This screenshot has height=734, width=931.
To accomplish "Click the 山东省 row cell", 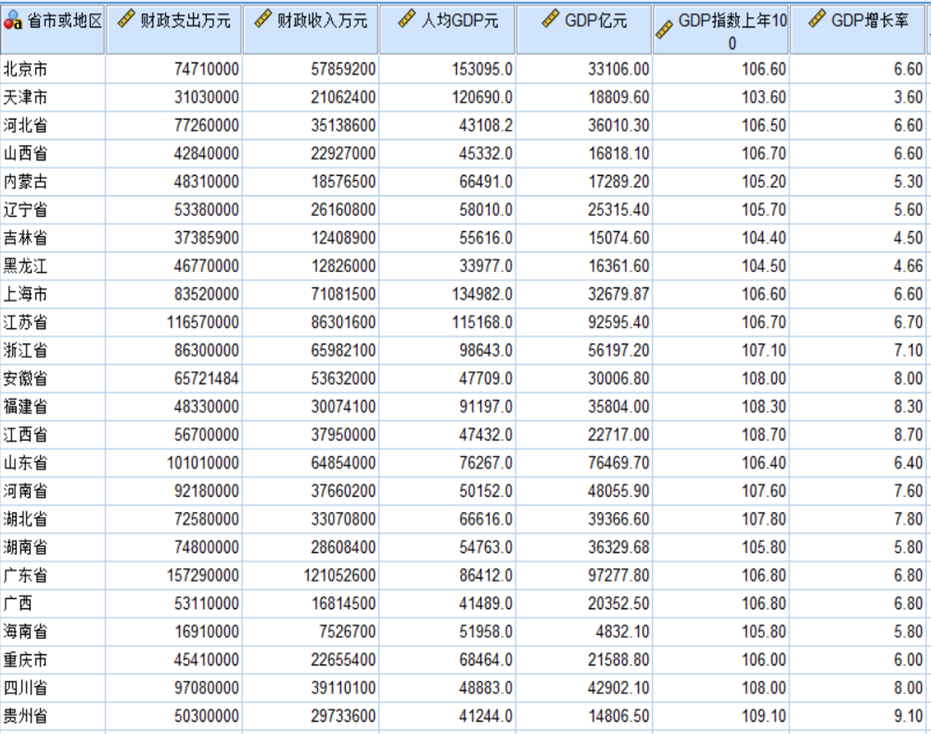I will (x=53, y=463).
